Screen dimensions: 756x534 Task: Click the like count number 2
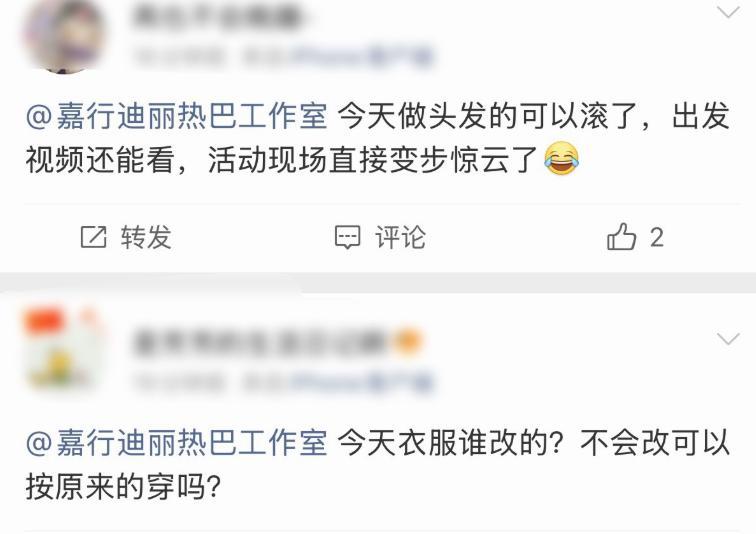point(656,238)
